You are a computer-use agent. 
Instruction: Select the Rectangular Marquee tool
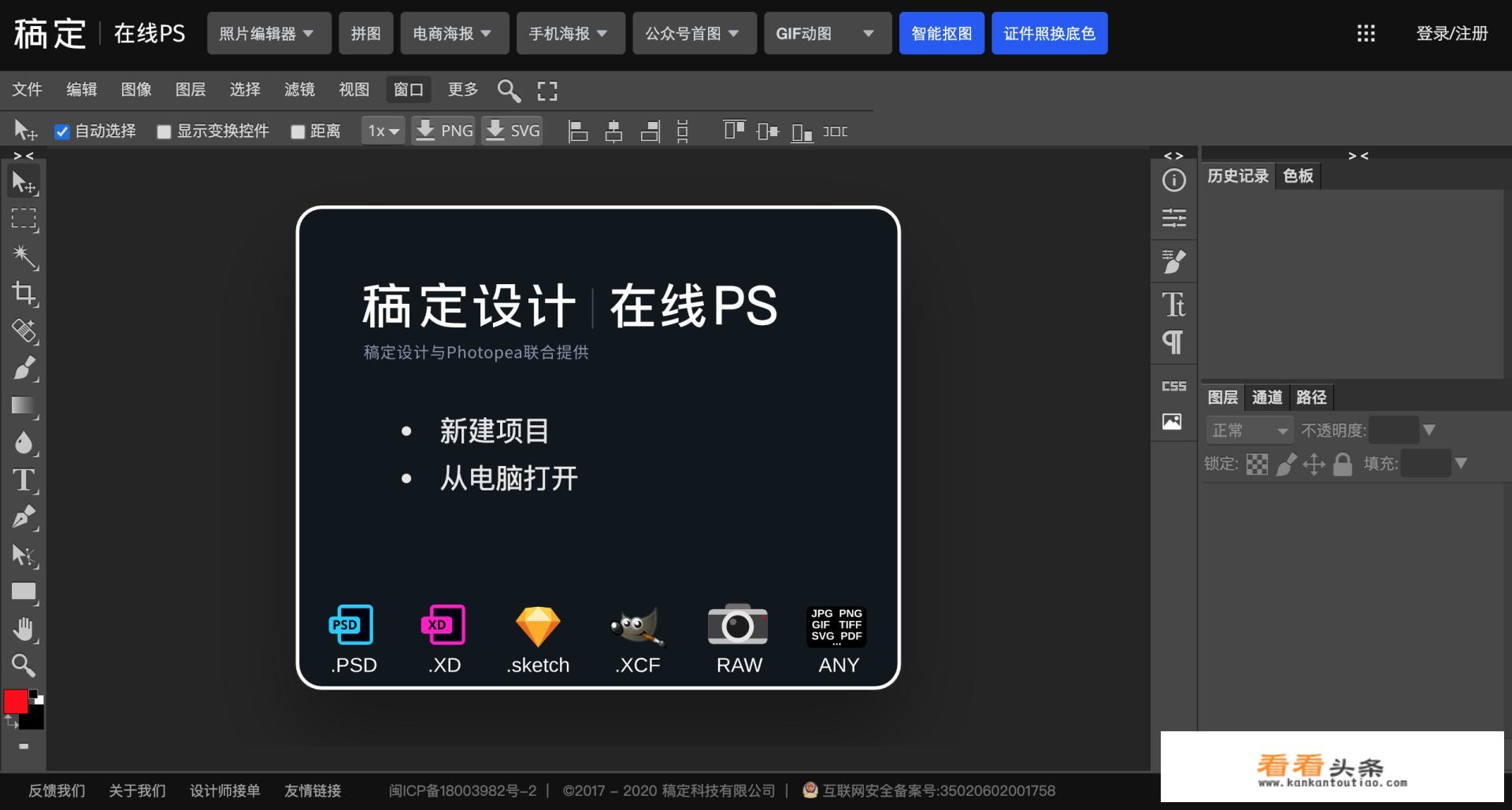tap(24, 219)
